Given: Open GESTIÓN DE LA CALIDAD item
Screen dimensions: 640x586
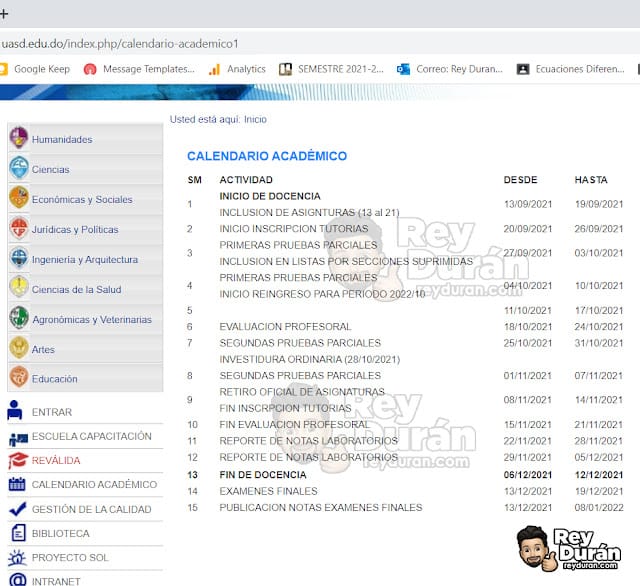Looking at the screenshot, I should pyautogui.click(x=92, y=509).
